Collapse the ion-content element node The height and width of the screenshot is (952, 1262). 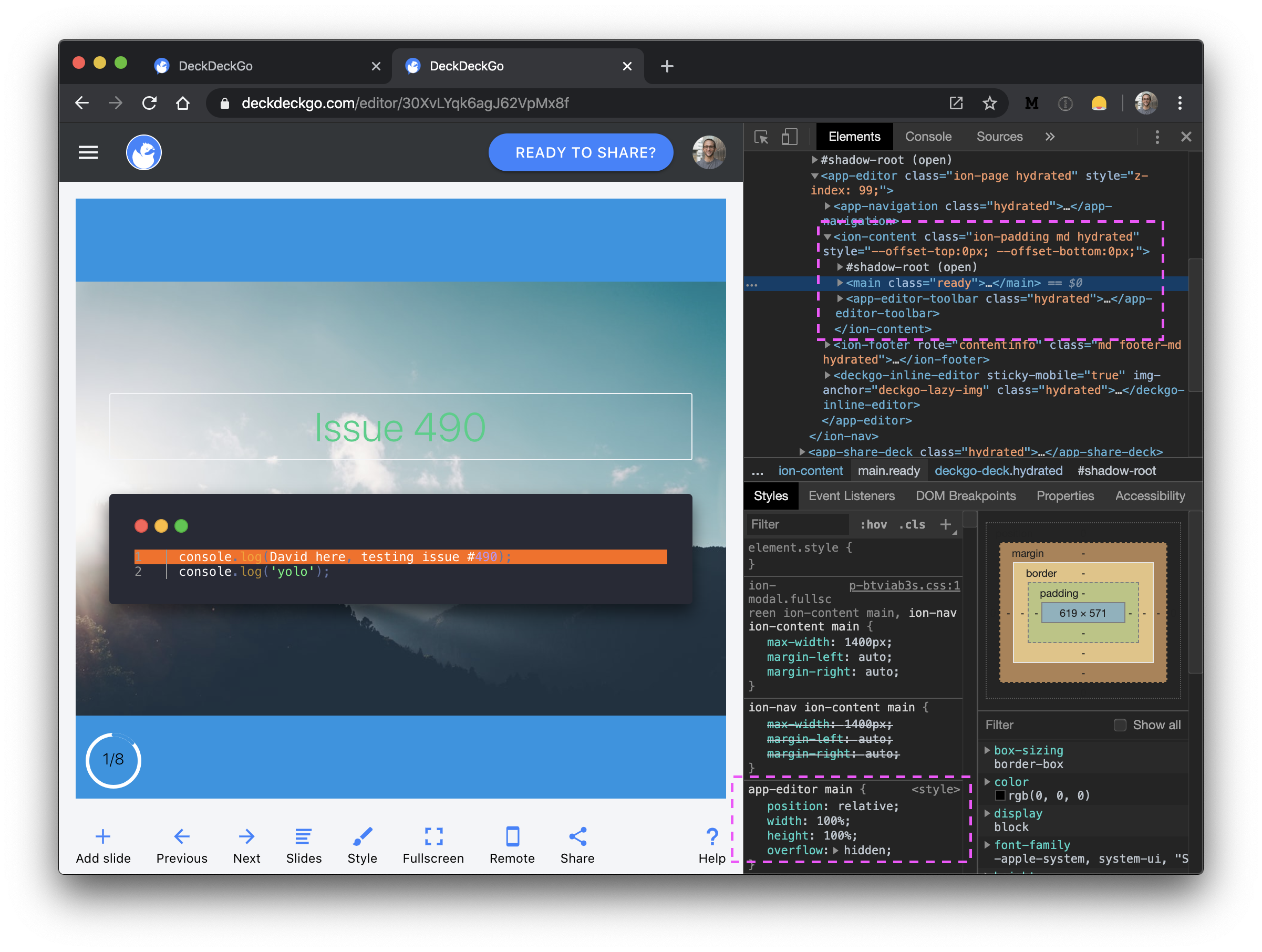pos(827,237)
